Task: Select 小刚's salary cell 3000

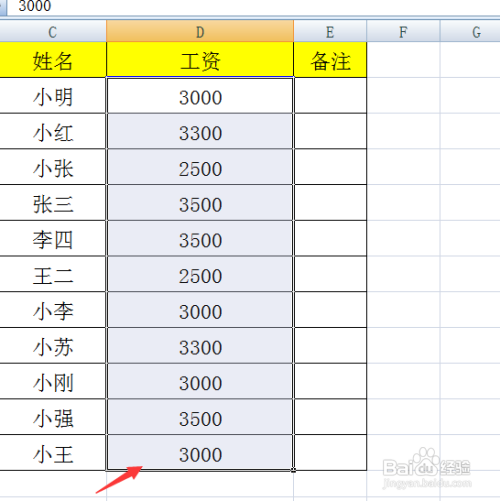Action: [x=200, y=381]
